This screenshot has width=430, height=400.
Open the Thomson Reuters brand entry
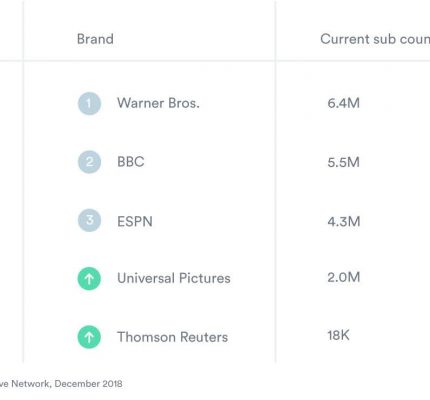coord(173,337)
